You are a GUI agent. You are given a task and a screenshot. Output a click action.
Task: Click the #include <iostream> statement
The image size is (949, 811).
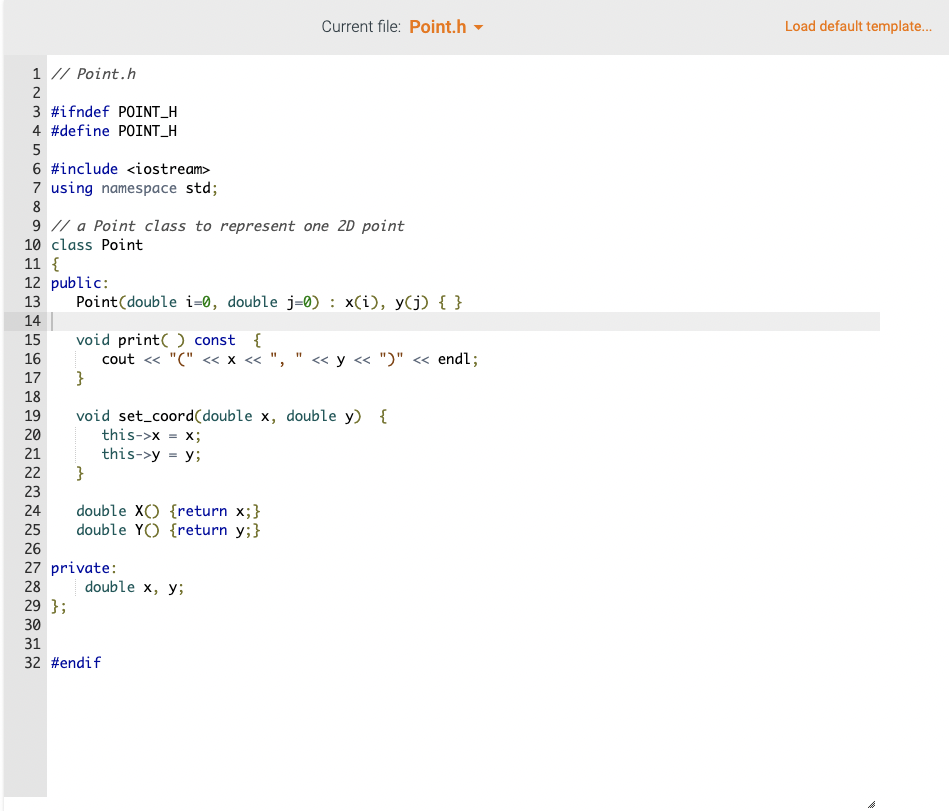pyautogui.click(x=130, y=168)
